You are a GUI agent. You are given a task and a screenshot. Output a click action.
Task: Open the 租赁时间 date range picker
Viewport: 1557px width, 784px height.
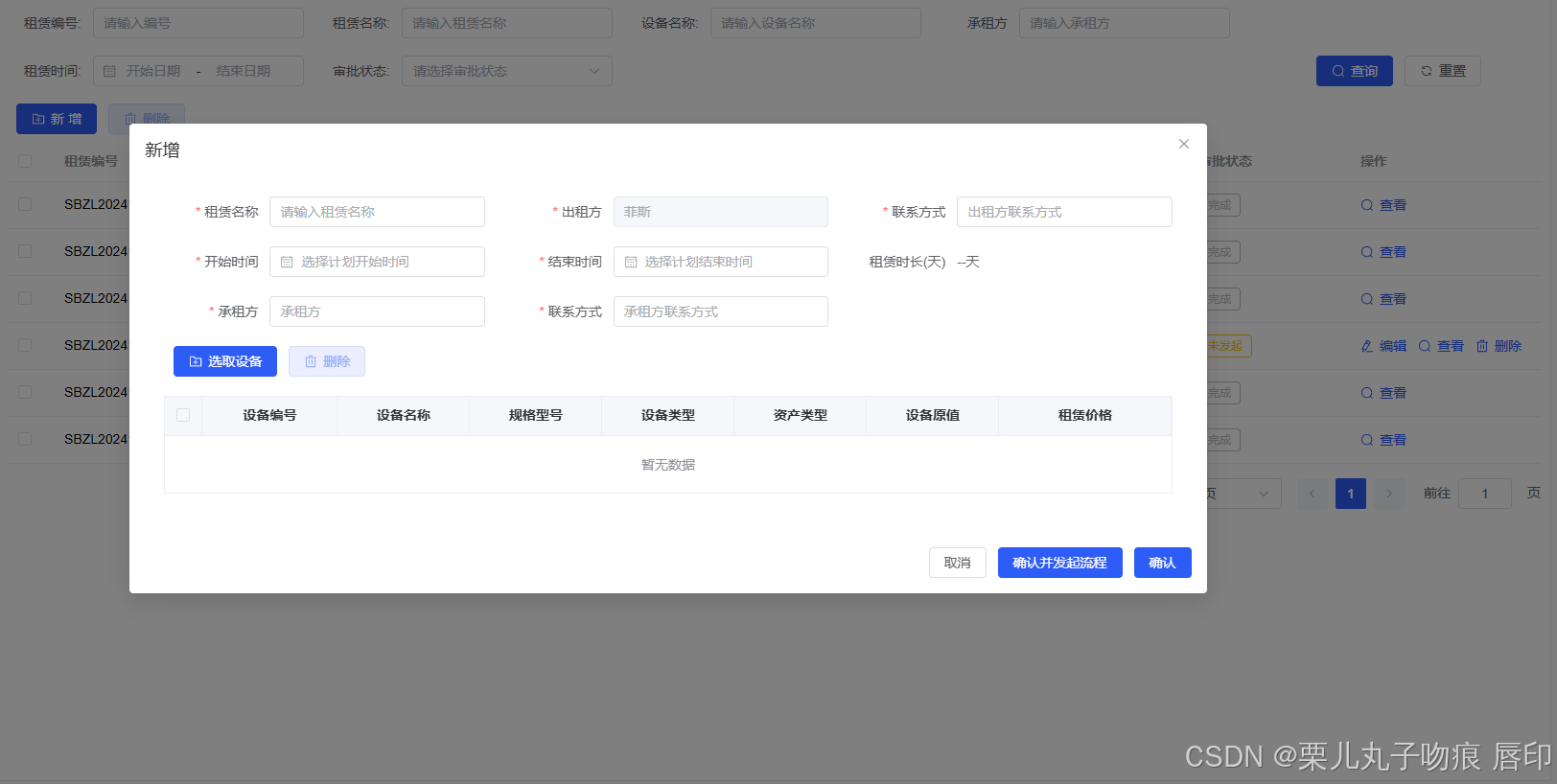coord(198,71)
